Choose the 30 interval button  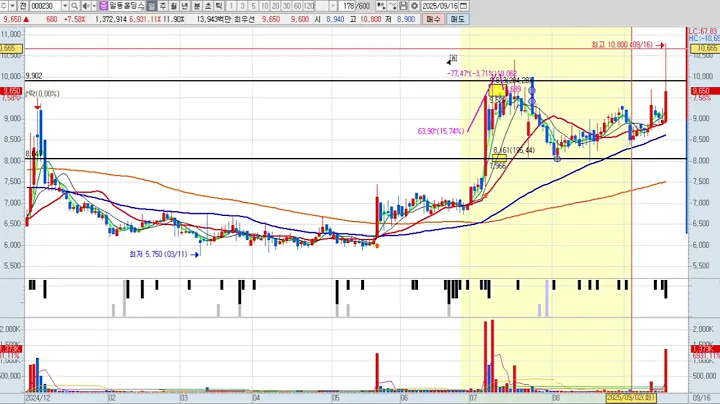pos(287,6)
